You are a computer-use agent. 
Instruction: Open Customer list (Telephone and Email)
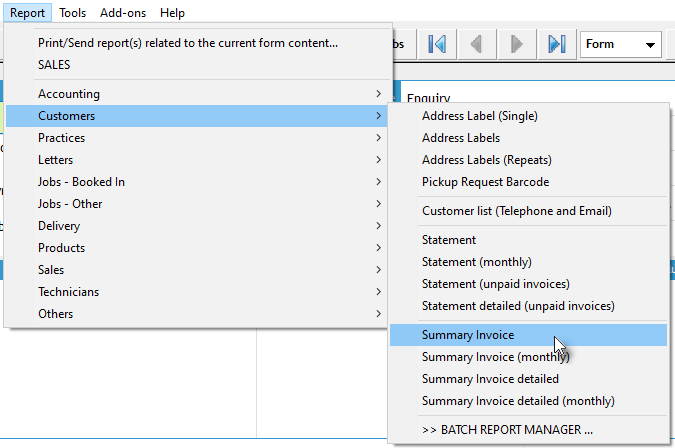pos(516,211)
